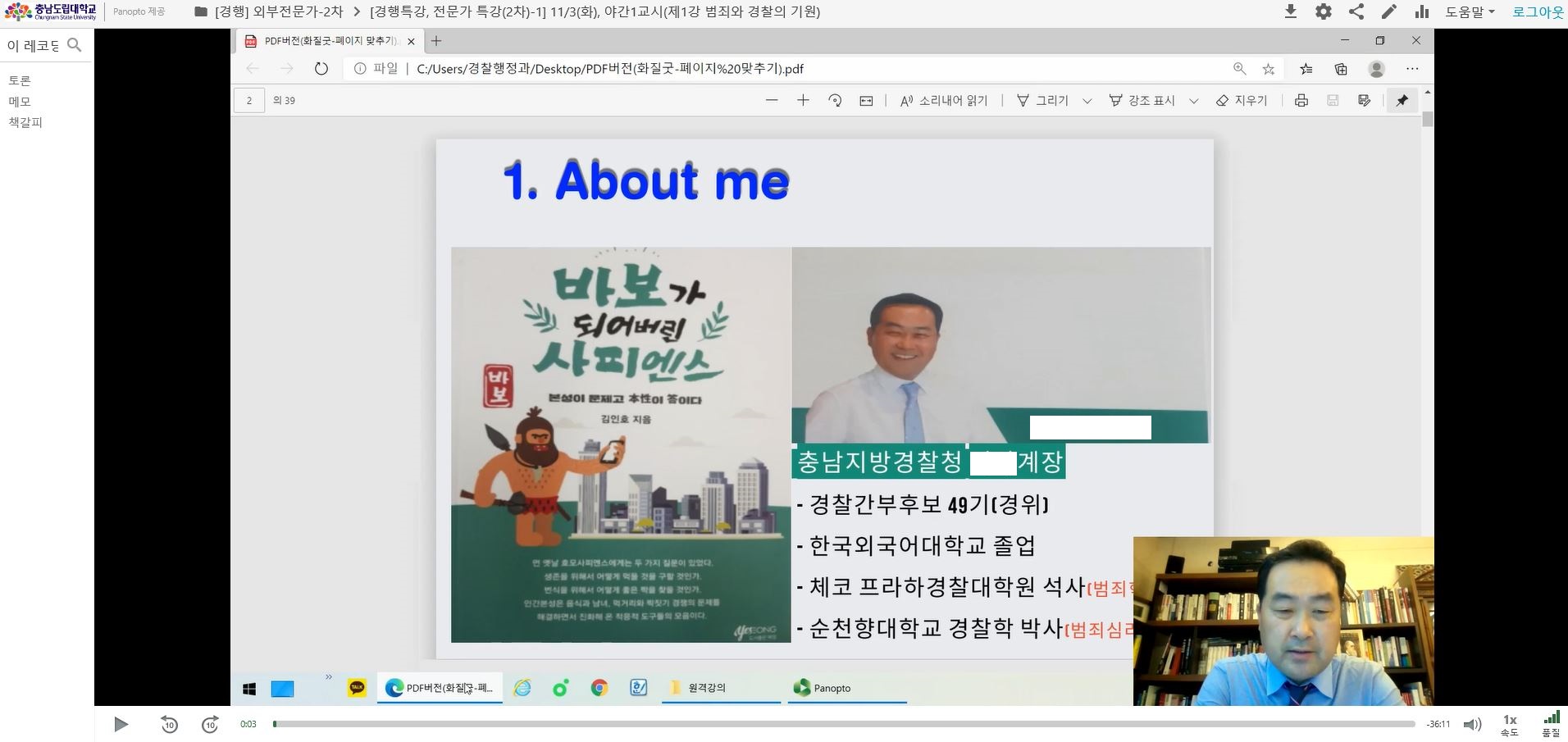Screen dimensions: 1568x742
Task: Click the KakaoTalk taskbar icon
Action: coord(357,688)
